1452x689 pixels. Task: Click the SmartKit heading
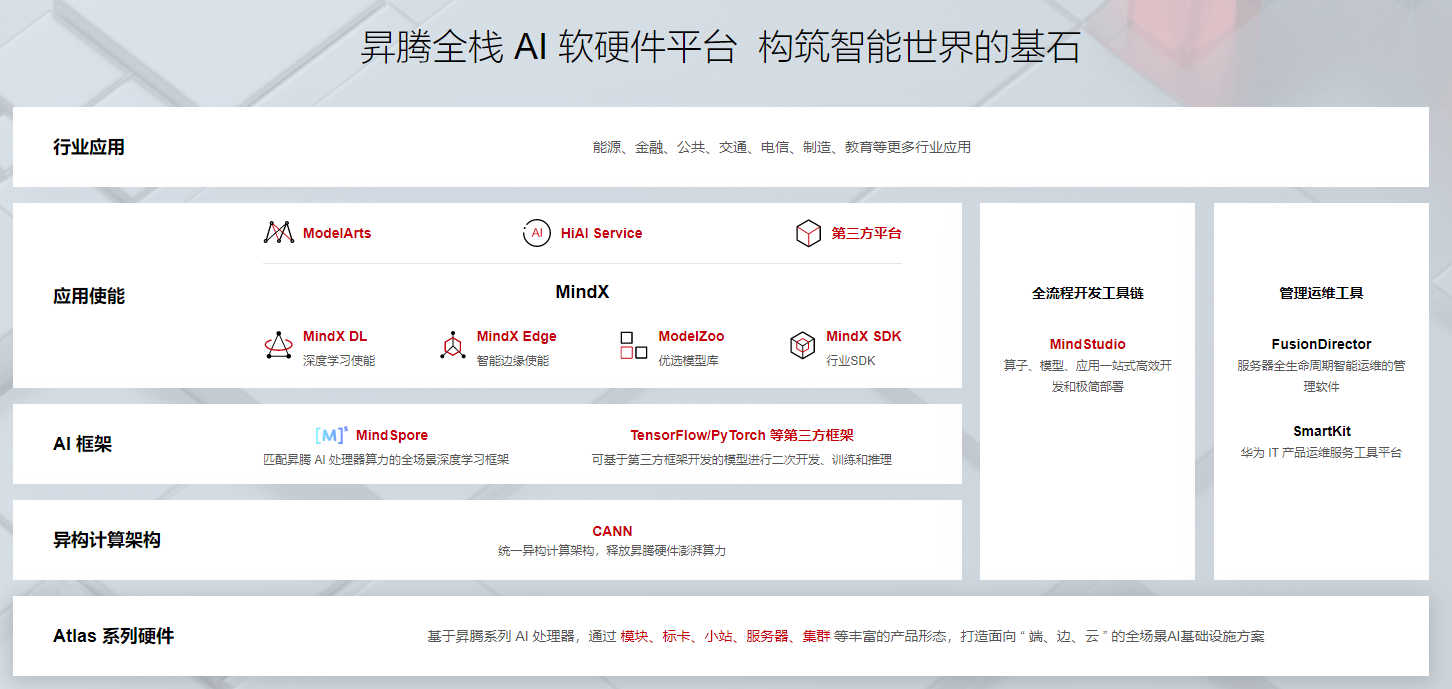tap(1321, 431)
